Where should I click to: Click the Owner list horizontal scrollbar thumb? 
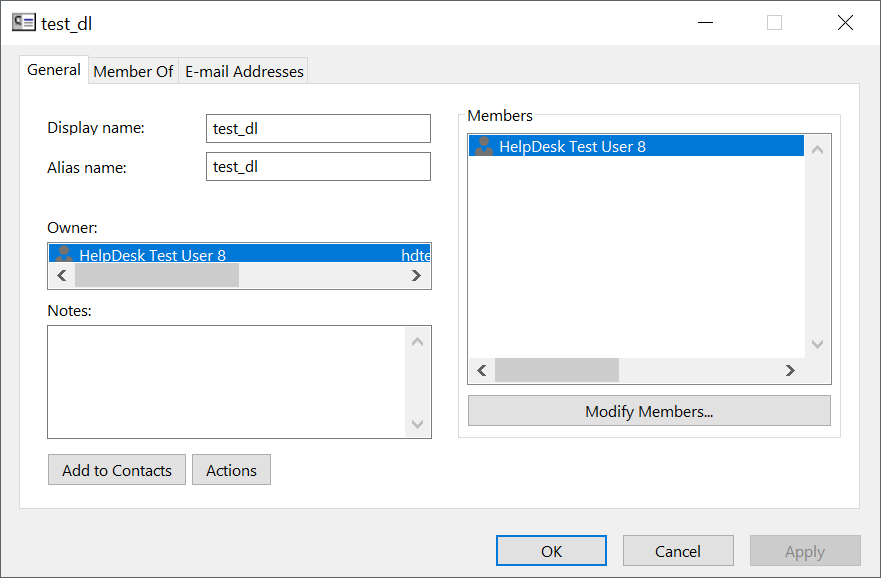pyautogui.click(x=157, y=275)
